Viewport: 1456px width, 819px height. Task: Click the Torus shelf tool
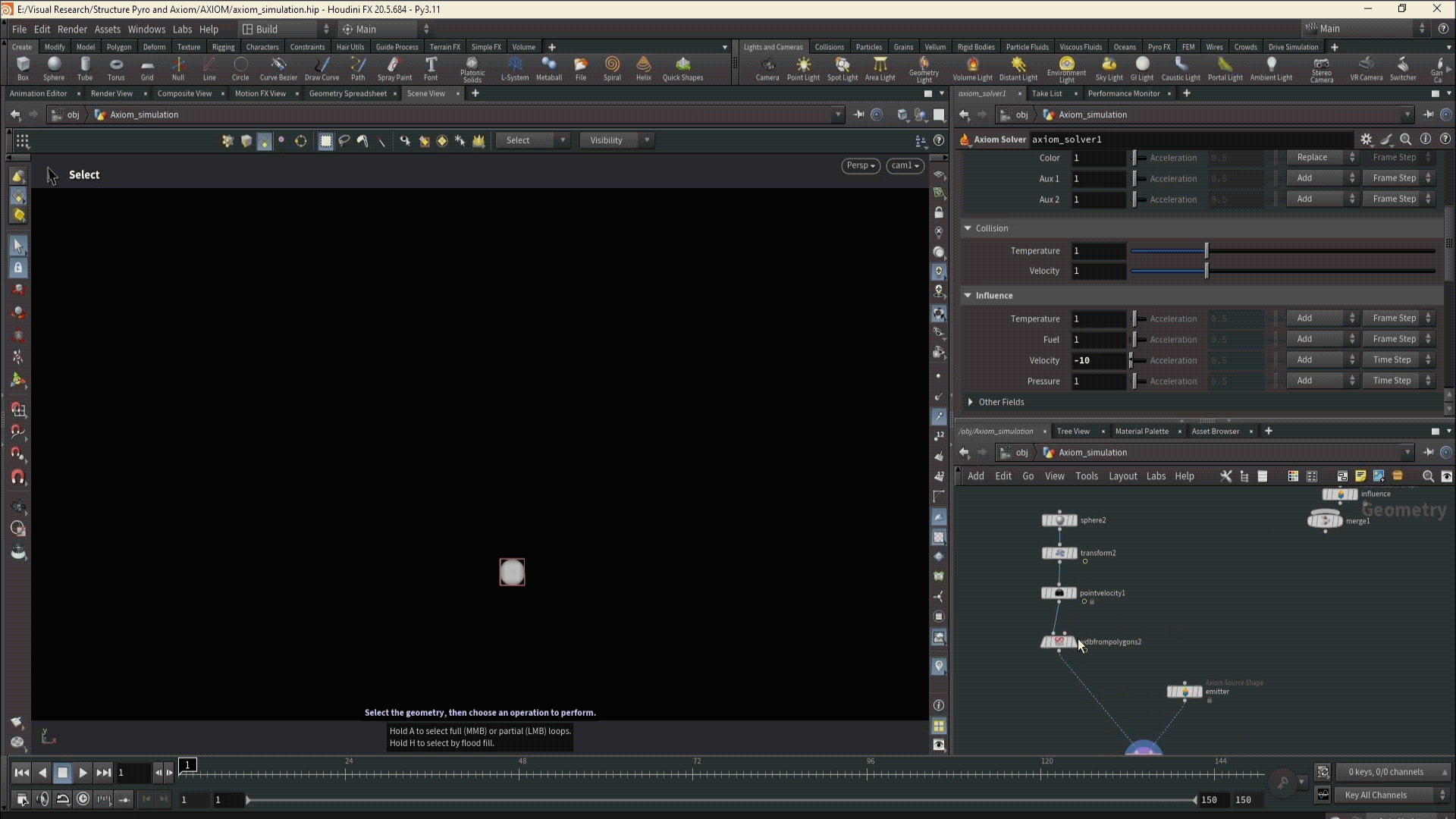tap(115, 68)
